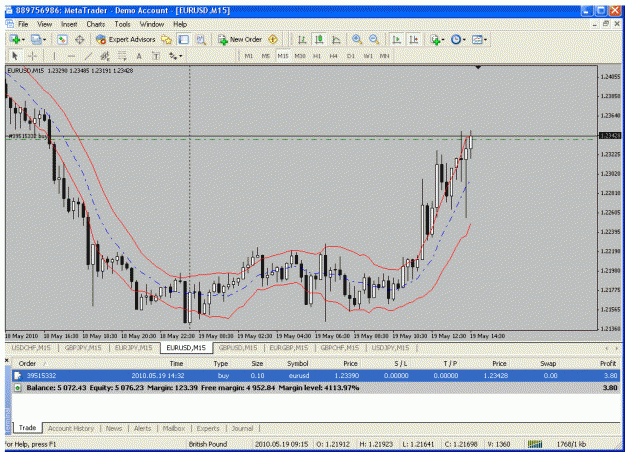Image resolution: width=625 pixels, height=452 pixels.
Task: Sort orders by the Symbol column
Action: pos(298,364)
